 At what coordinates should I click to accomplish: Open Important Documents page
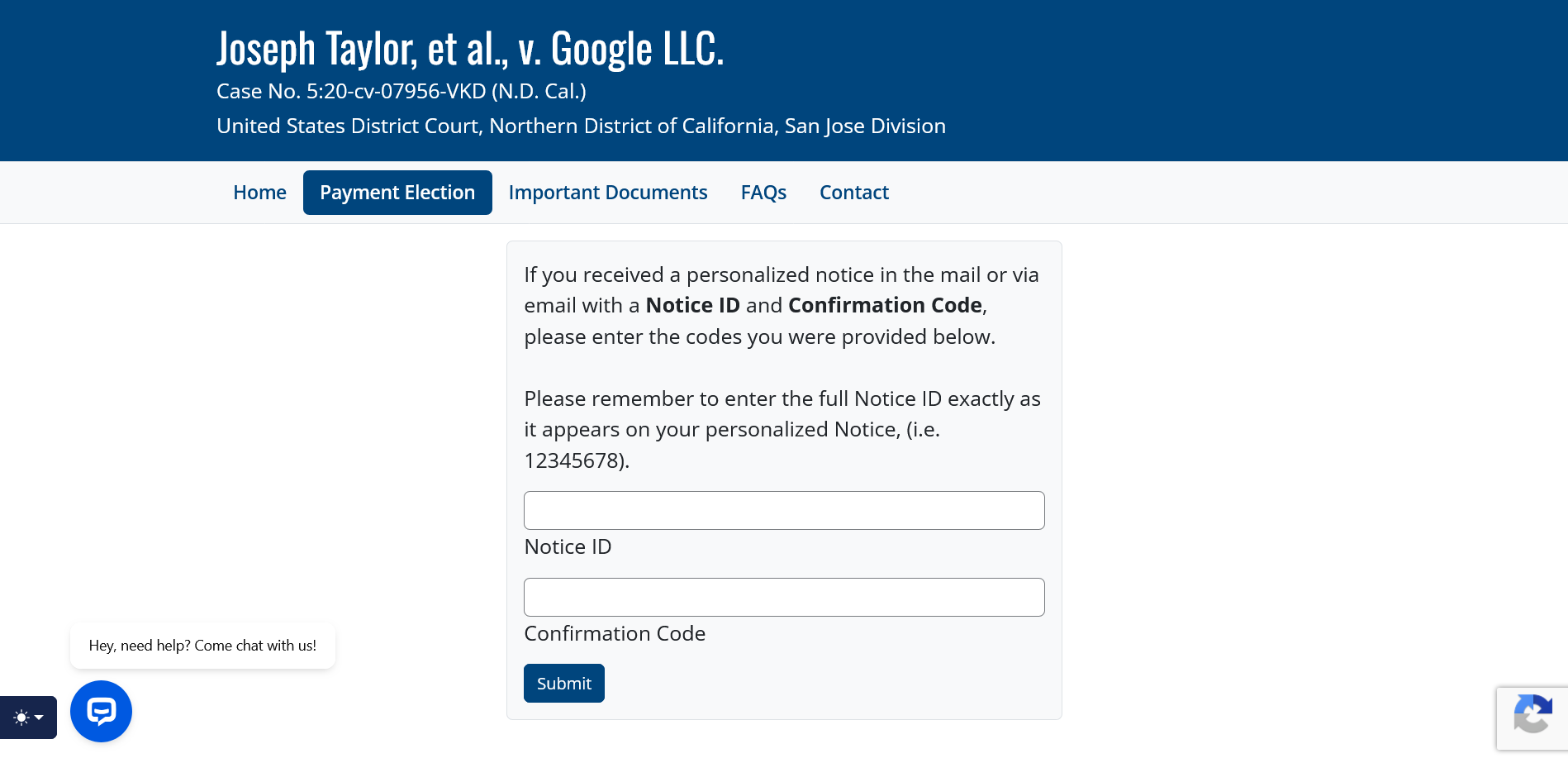608,193
